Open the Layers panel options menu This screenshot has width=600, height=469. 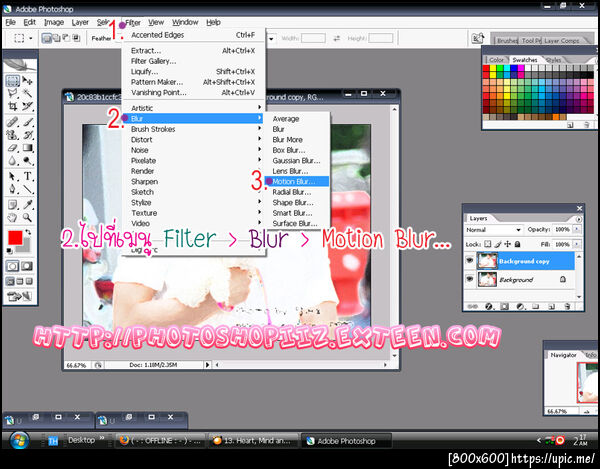tap(579, 219)
